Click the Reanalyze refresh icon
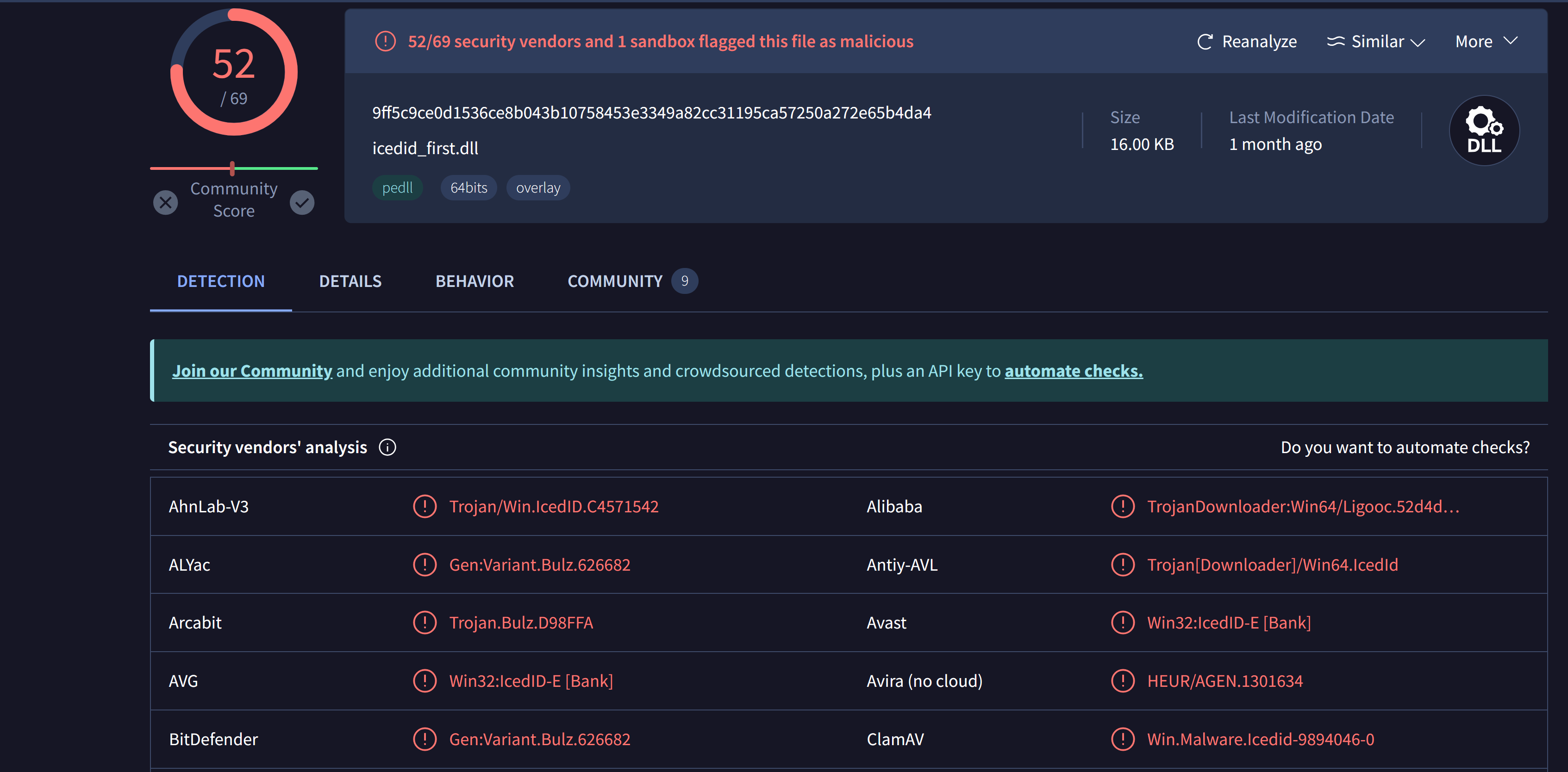1568x772 pixels. tap(1205, 41)
